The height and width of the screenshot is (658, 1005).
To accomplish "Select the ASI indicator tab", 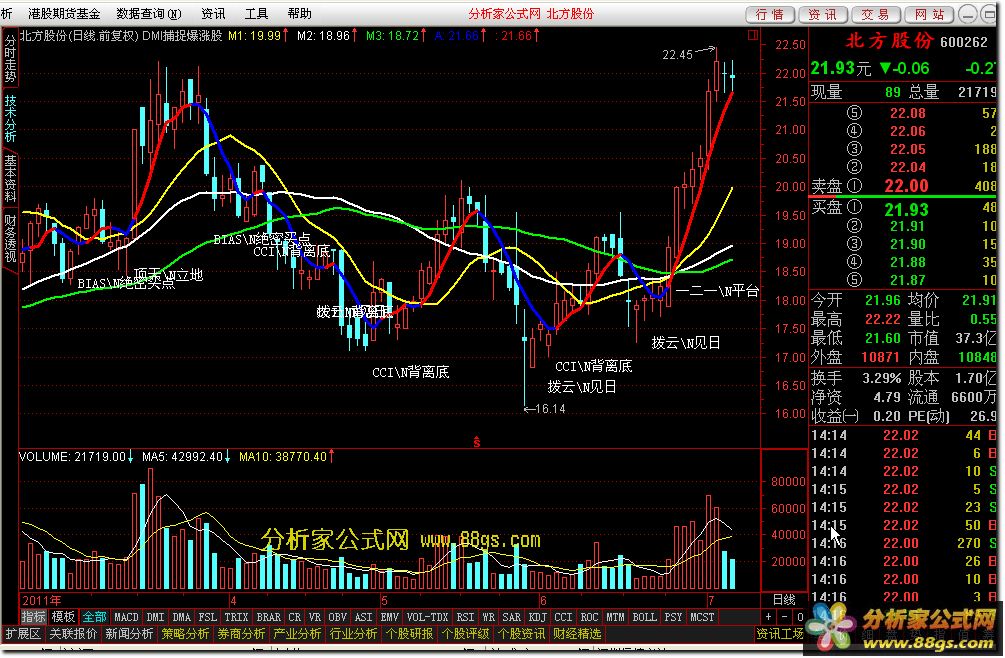I will (x=363, y=617).
